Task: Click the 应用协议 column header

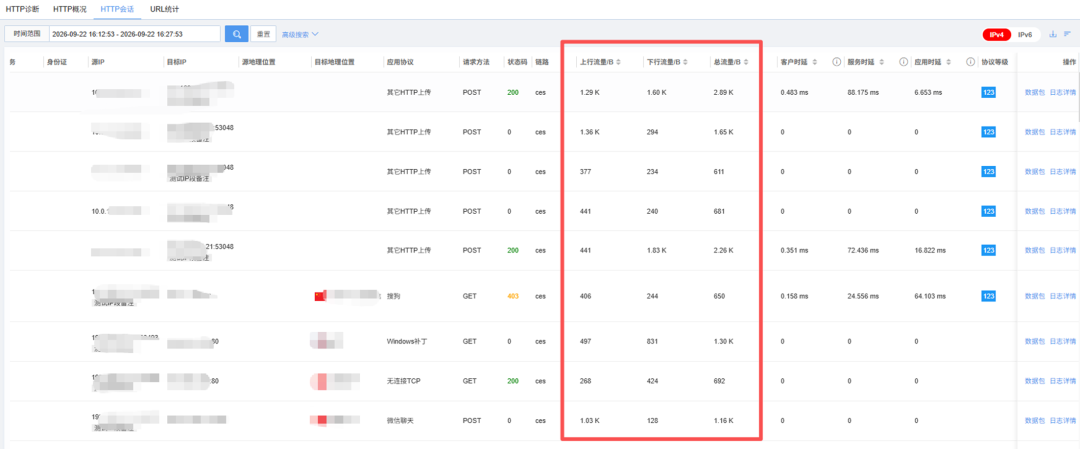Action: pos(400,62)
